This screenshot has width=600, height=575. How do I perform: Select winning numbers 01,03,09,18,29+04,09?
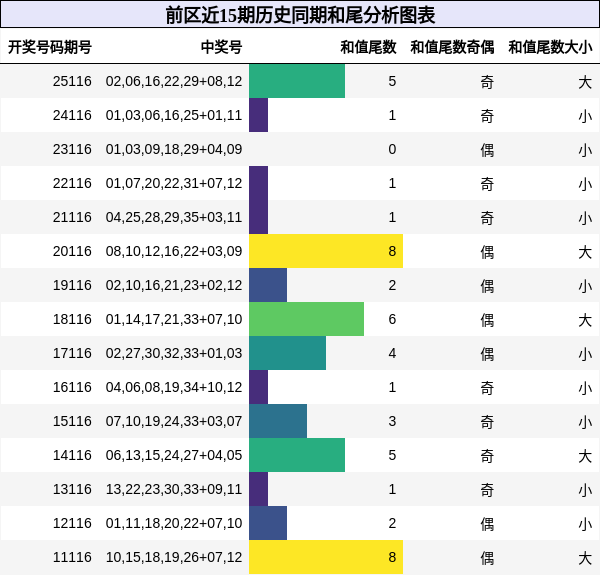click(x=174, y=149)
